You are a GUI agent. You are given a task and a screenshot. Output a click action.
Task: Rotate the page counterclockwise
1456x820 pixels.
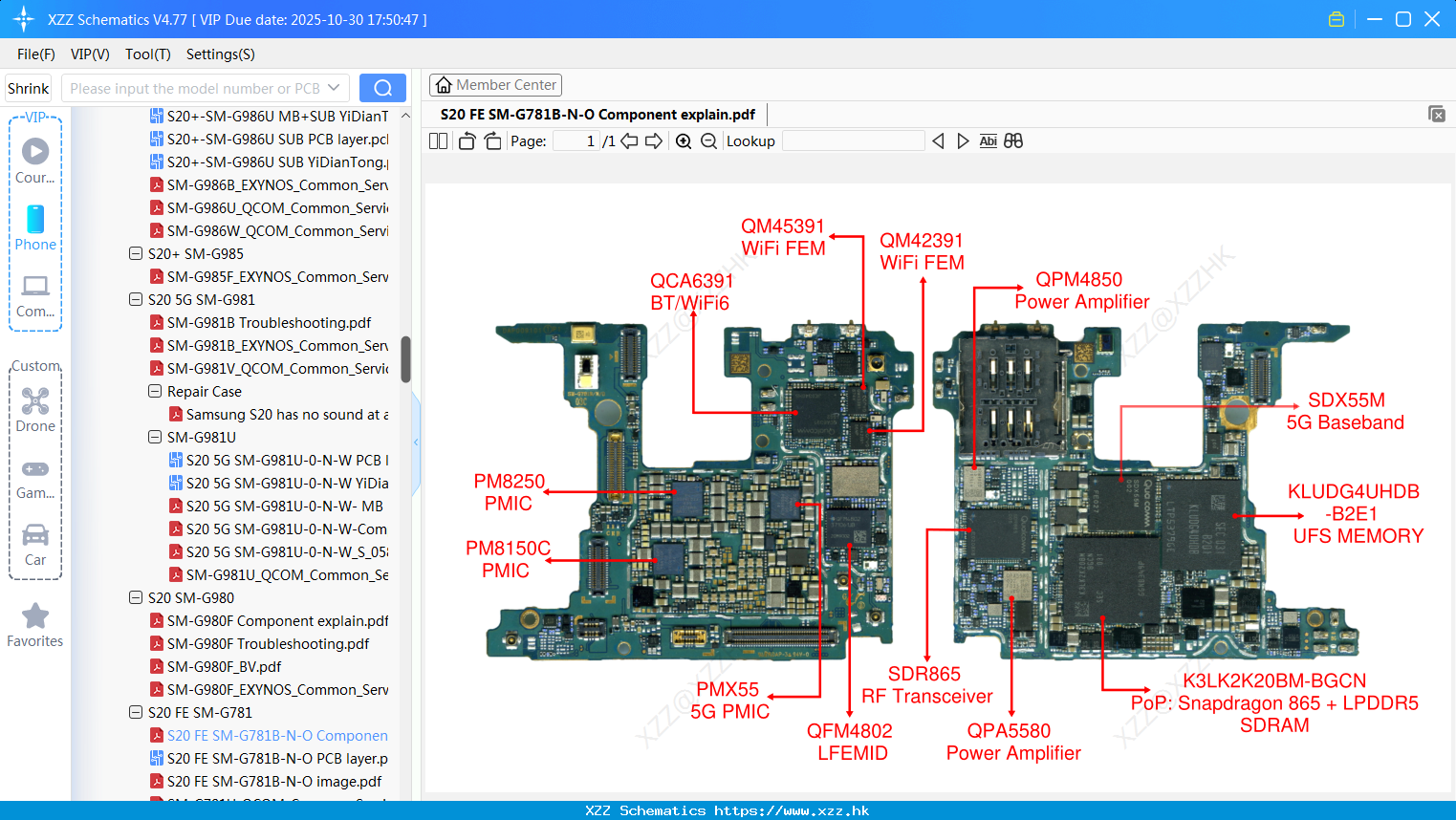click(x=467, y=141)
